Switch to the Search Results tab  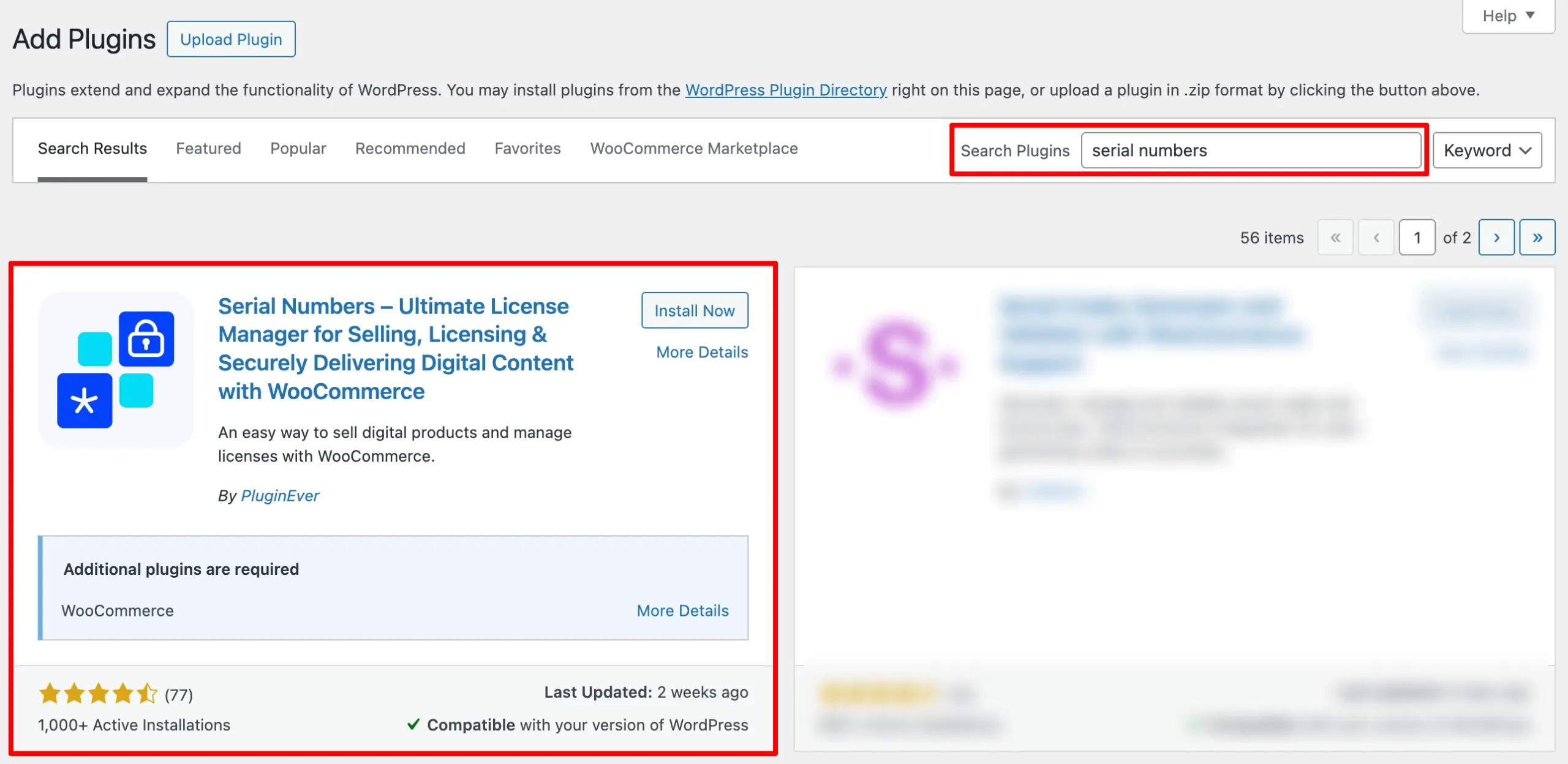point(92,149)
